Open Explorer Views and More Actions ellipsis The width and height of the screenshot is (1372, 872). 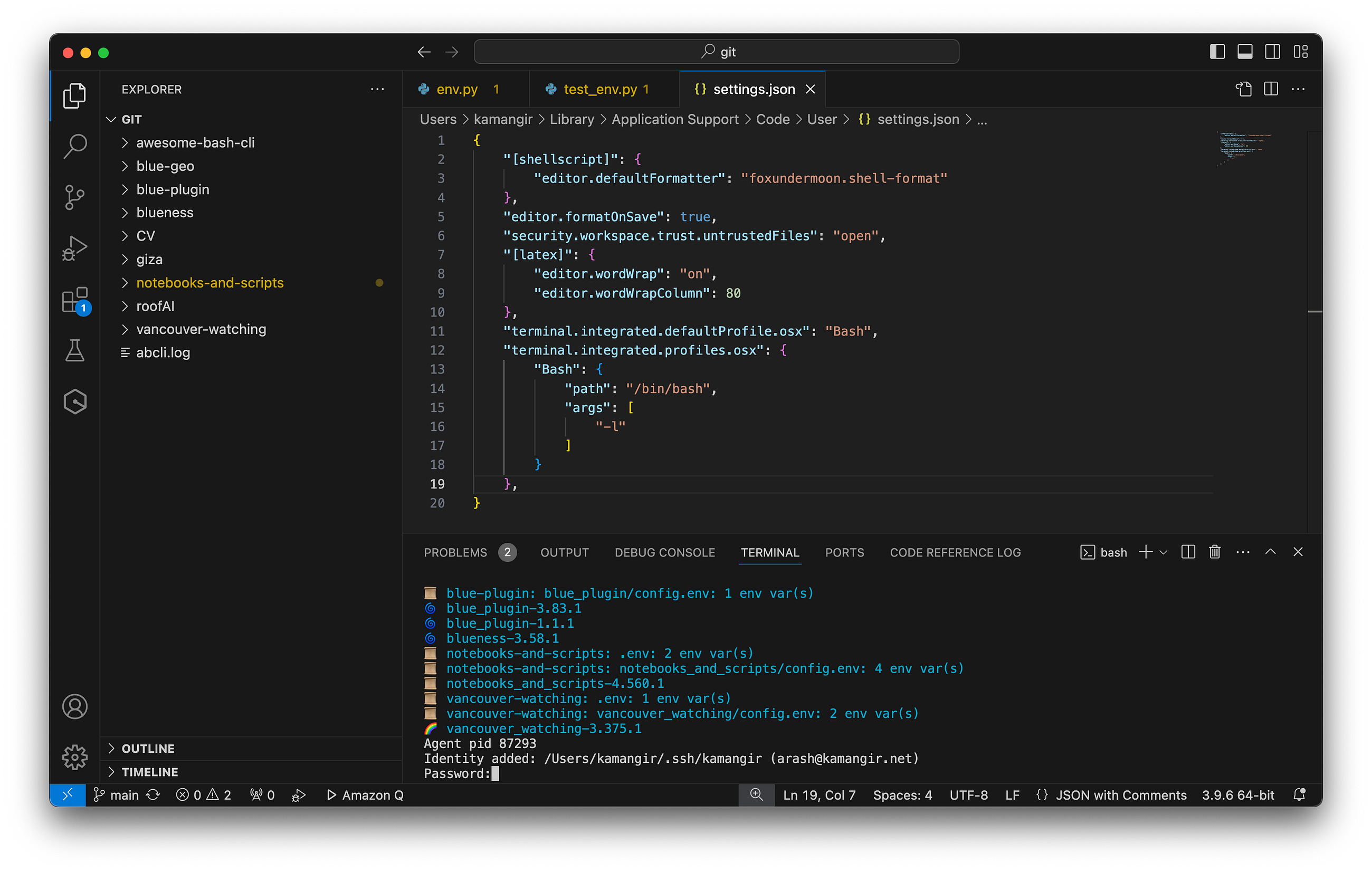pos(377,90)
